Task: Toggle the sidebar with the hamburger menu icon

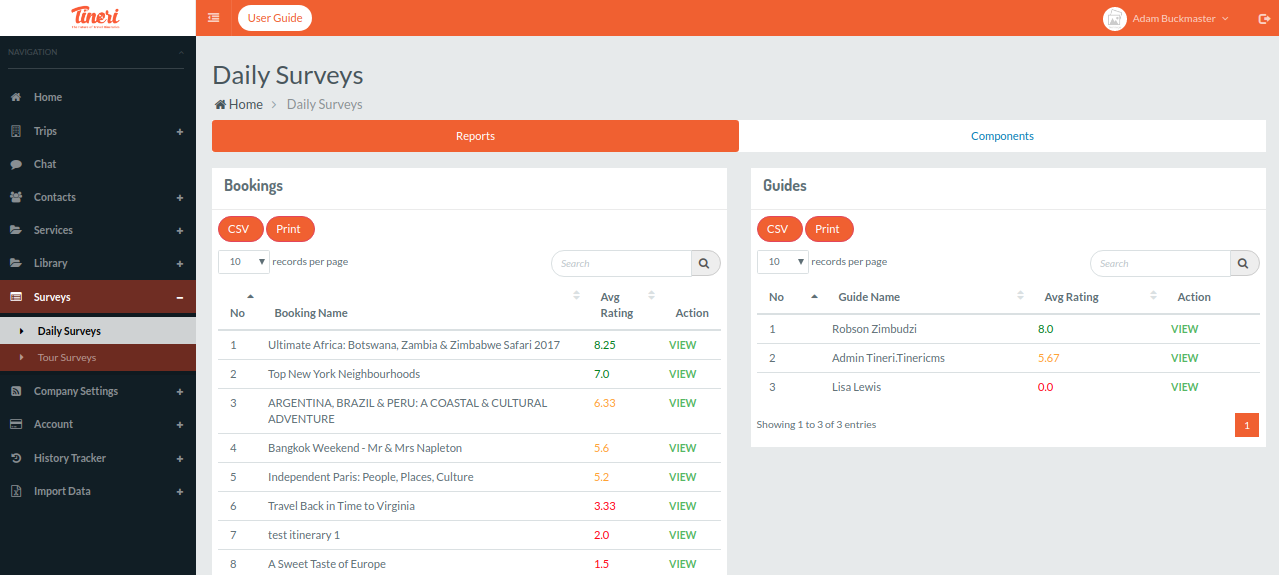Action: click(x=213, y=18)
